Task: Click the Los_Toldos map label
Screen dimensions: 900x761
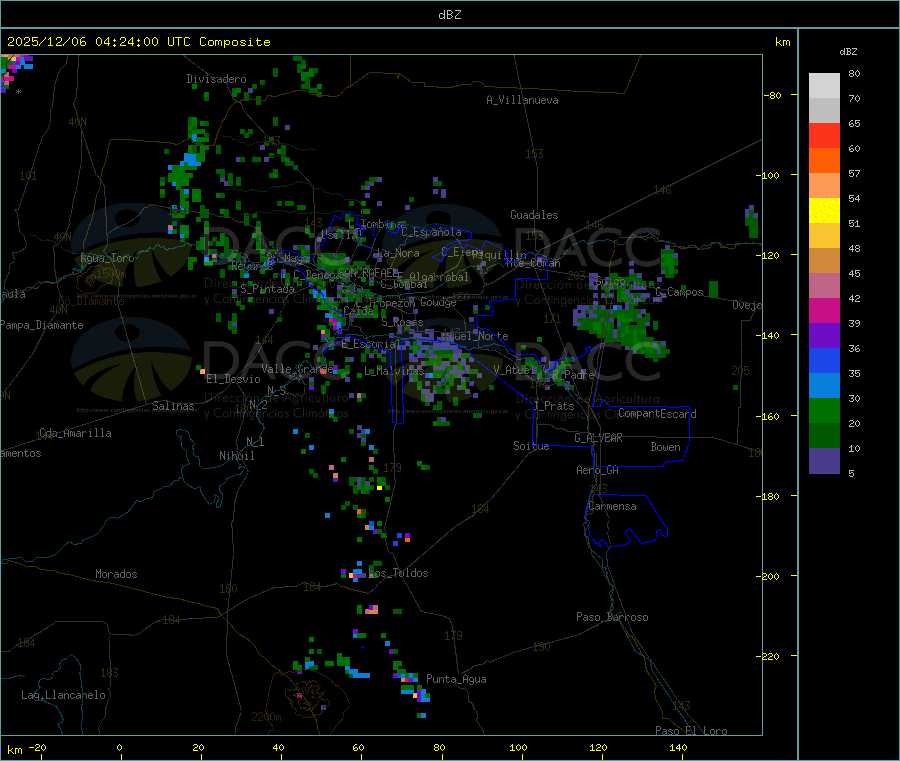Action: pyautogui.click(x=399, y=573)
